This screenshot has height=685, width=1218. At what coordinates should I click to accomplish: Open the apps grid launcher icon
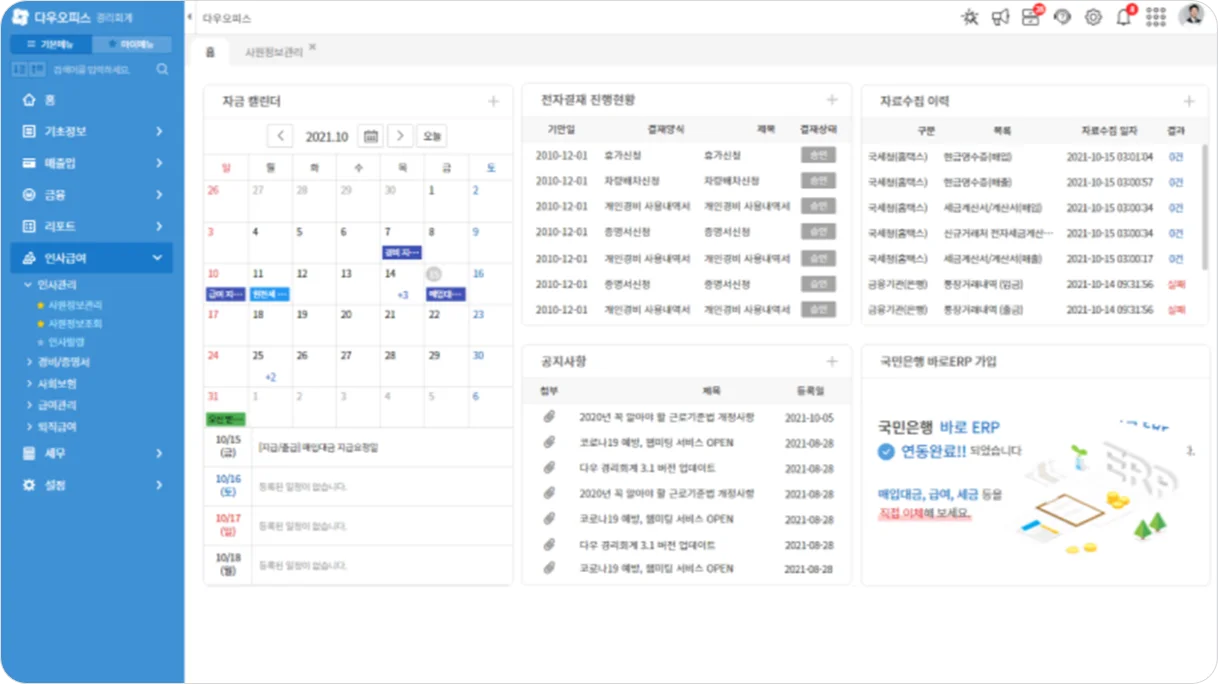tap(1156, 17)
